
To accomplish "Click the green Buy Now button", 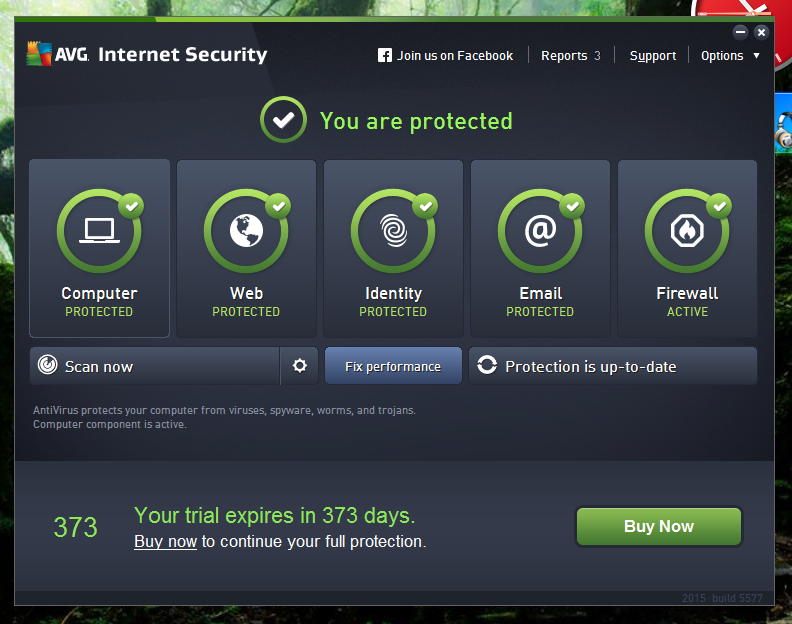I will [659, 526].
